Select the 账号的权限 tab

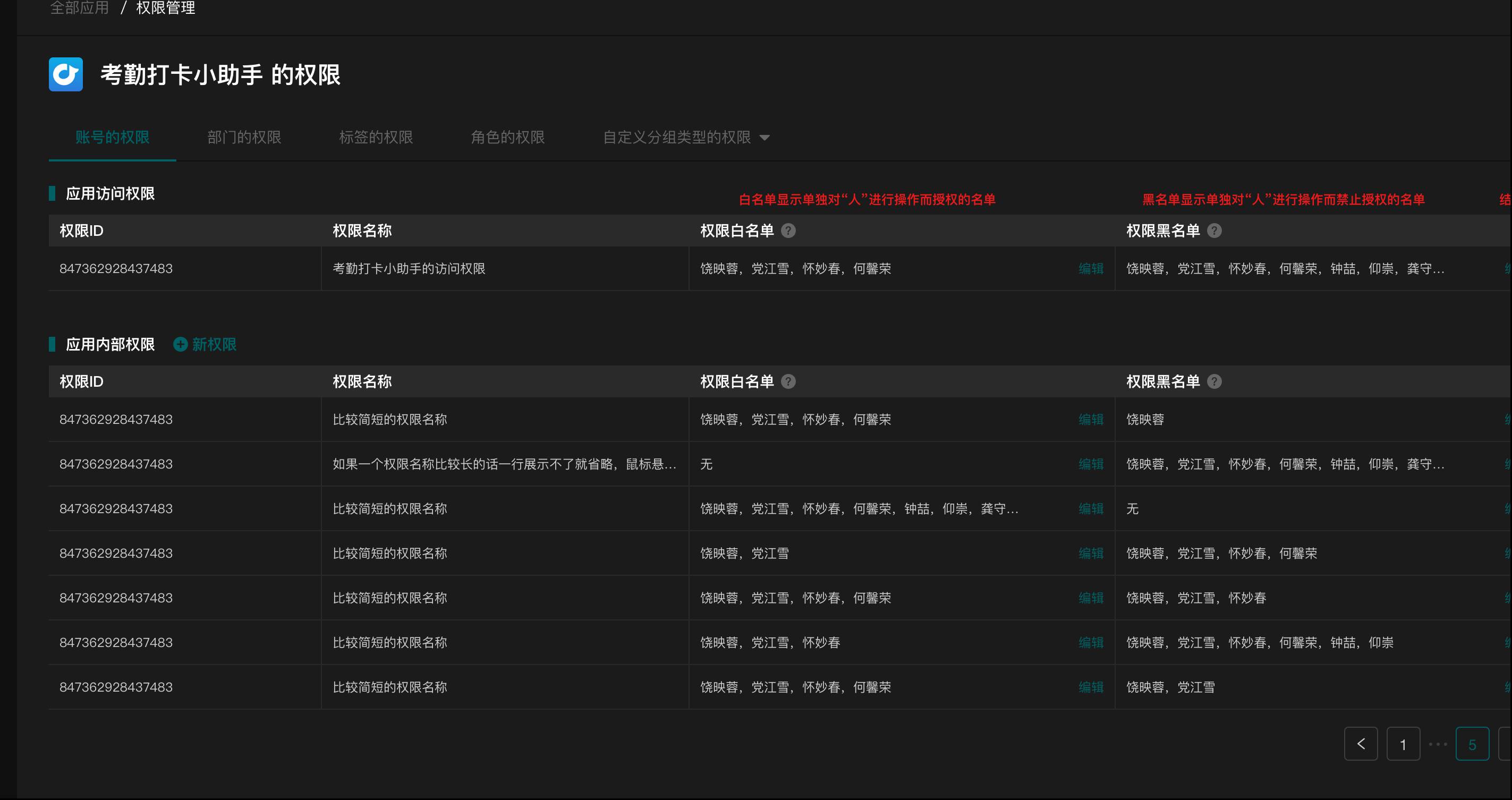(112, 138)
